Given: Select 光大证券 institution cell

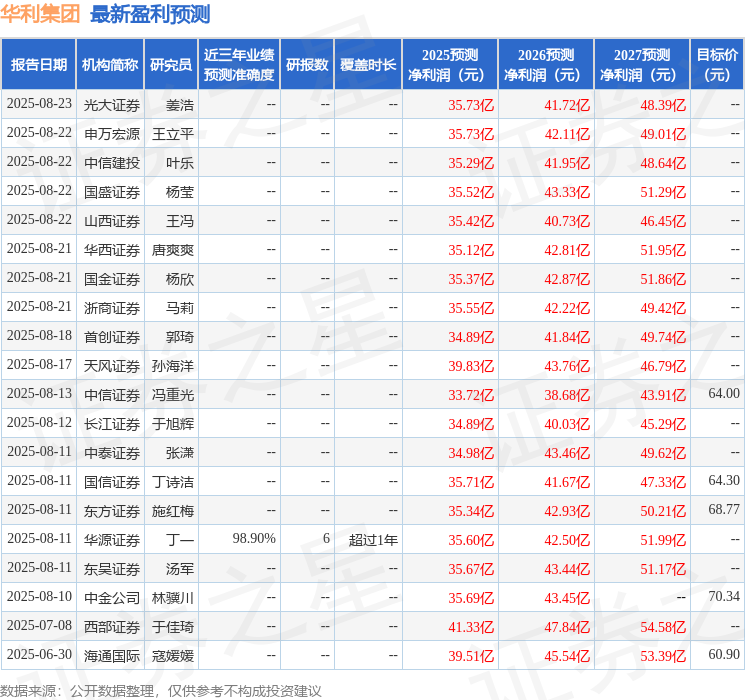Looking at the screenshot, I should pos(112,105).
